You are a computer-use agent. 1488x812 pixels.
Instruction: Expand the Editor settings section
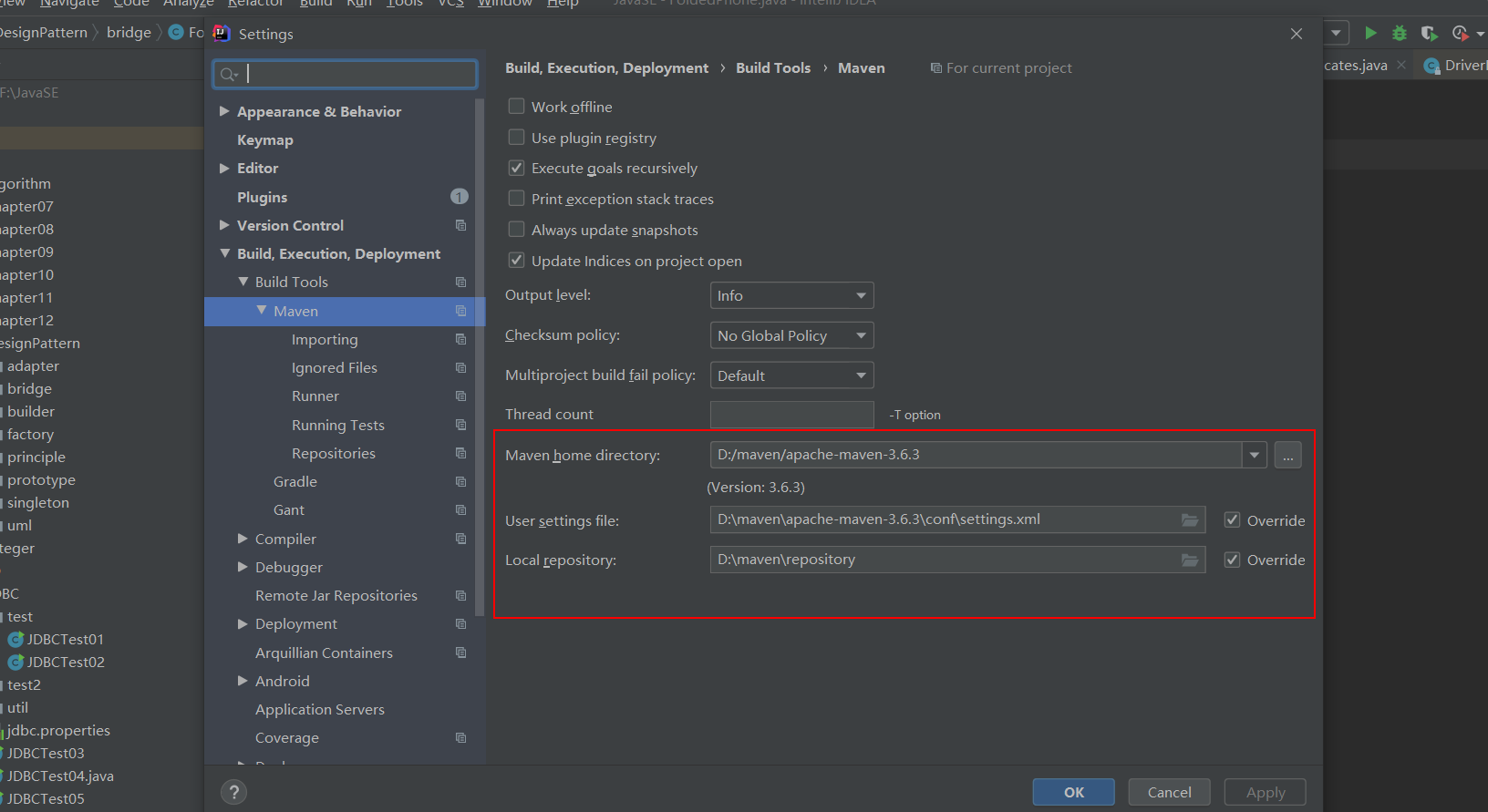tap(224, 168)
